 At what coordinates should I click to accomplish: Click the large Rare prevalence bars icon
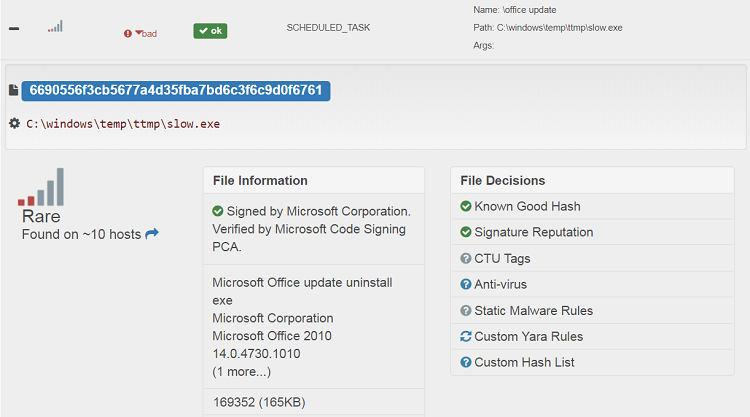pos(41,187)
